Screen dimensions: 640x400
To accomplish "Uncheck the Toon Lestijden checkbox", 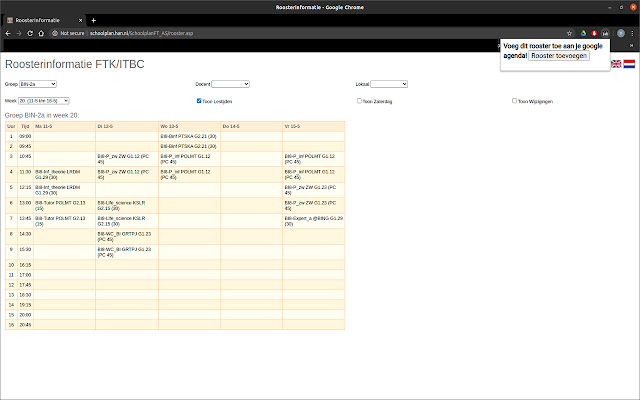I will [x=199, y=101].
